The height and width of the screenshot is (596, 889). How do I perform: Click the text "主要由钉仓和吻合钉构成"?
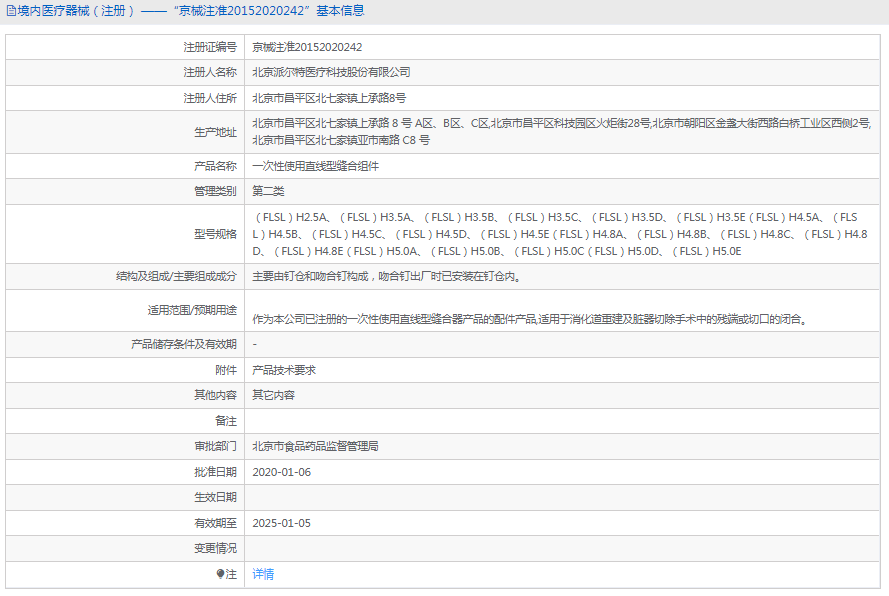coord(310,276)
